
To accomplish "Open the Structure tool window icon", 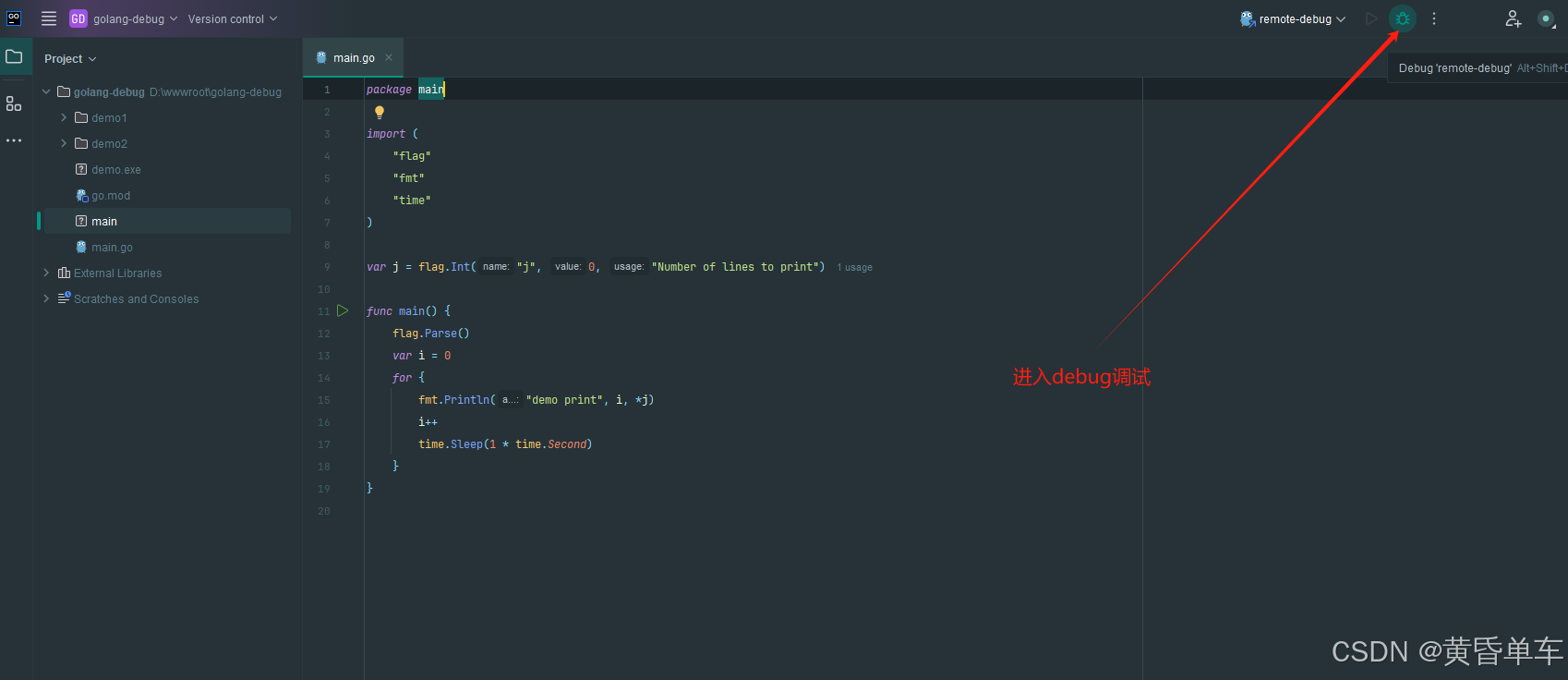I will coord(14,103).
